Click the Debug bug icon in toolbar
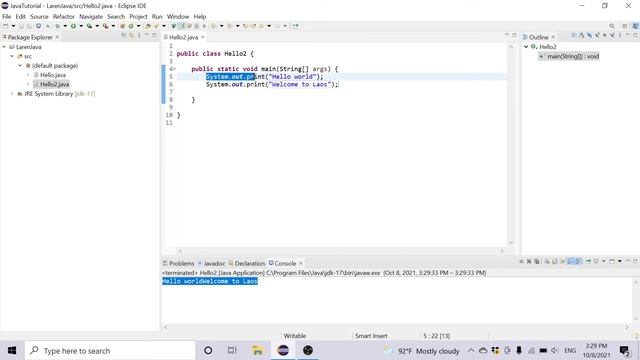 [x=58, y=26]
